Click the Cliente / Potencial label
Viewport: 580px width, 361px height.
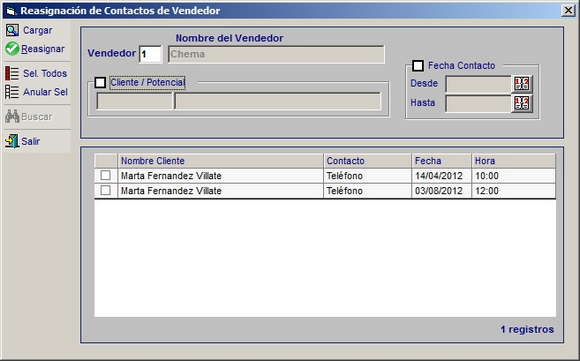(148, 82)
